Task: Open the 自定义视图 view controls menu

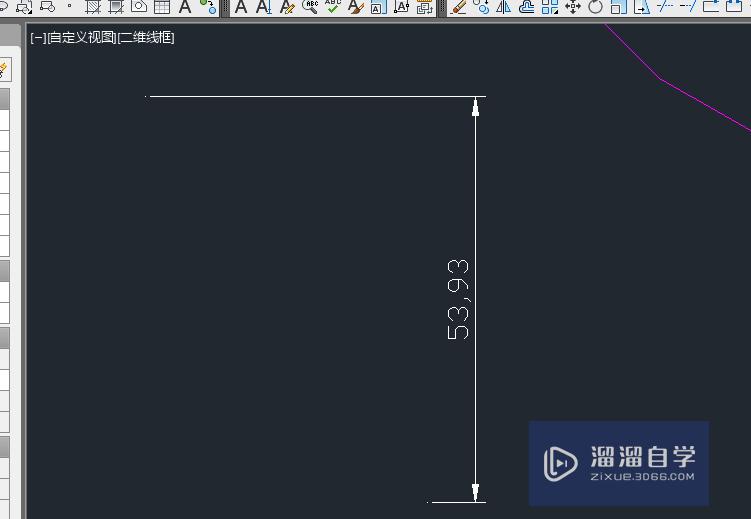Action: pyautogui.click(x=82, y=37)
